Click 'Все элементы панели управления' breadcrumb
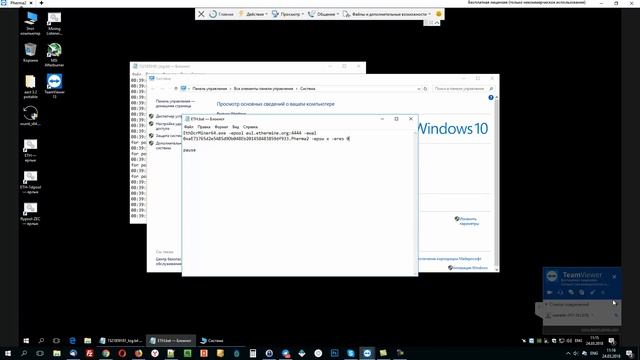Screen dimensions: 640x360 (x=263, y=89)
